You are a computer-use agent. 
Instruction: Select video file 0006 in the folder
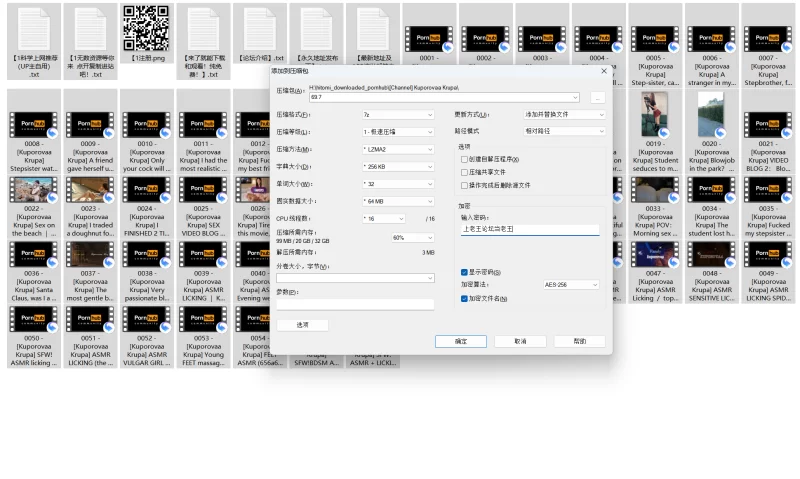[x=712, y=45]
